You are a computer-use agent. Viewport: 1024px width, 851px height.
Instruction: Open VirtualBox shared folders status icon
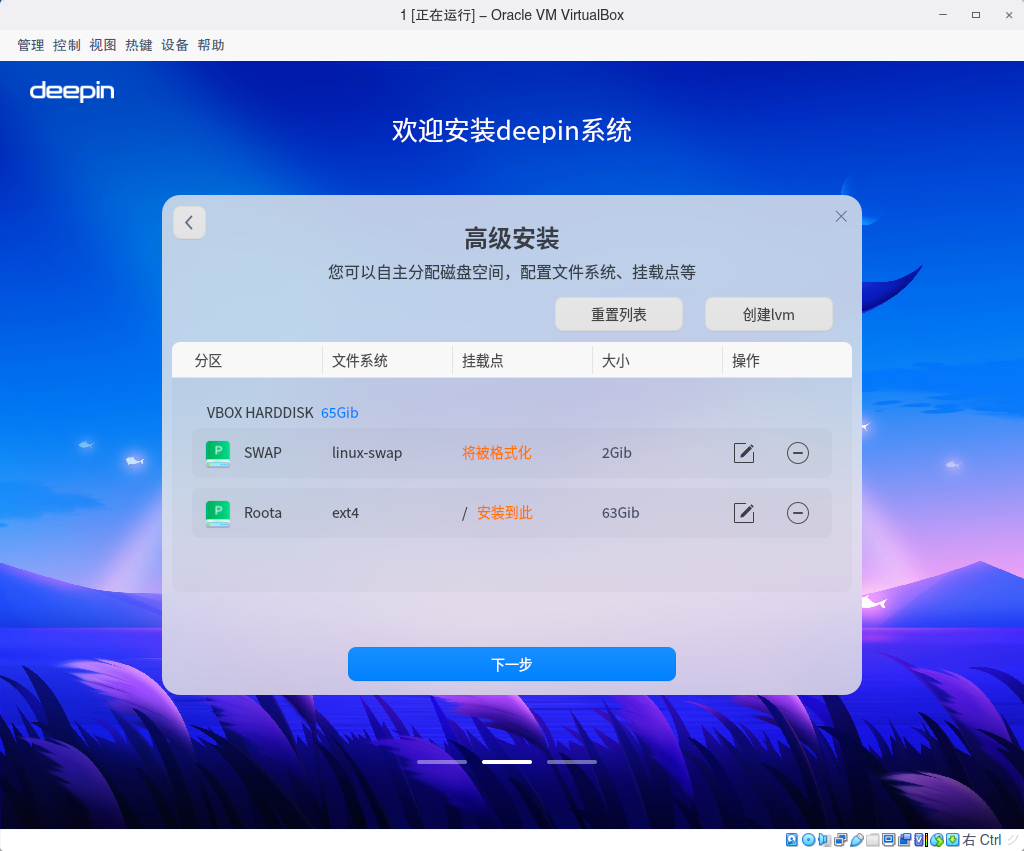[872, 840]
